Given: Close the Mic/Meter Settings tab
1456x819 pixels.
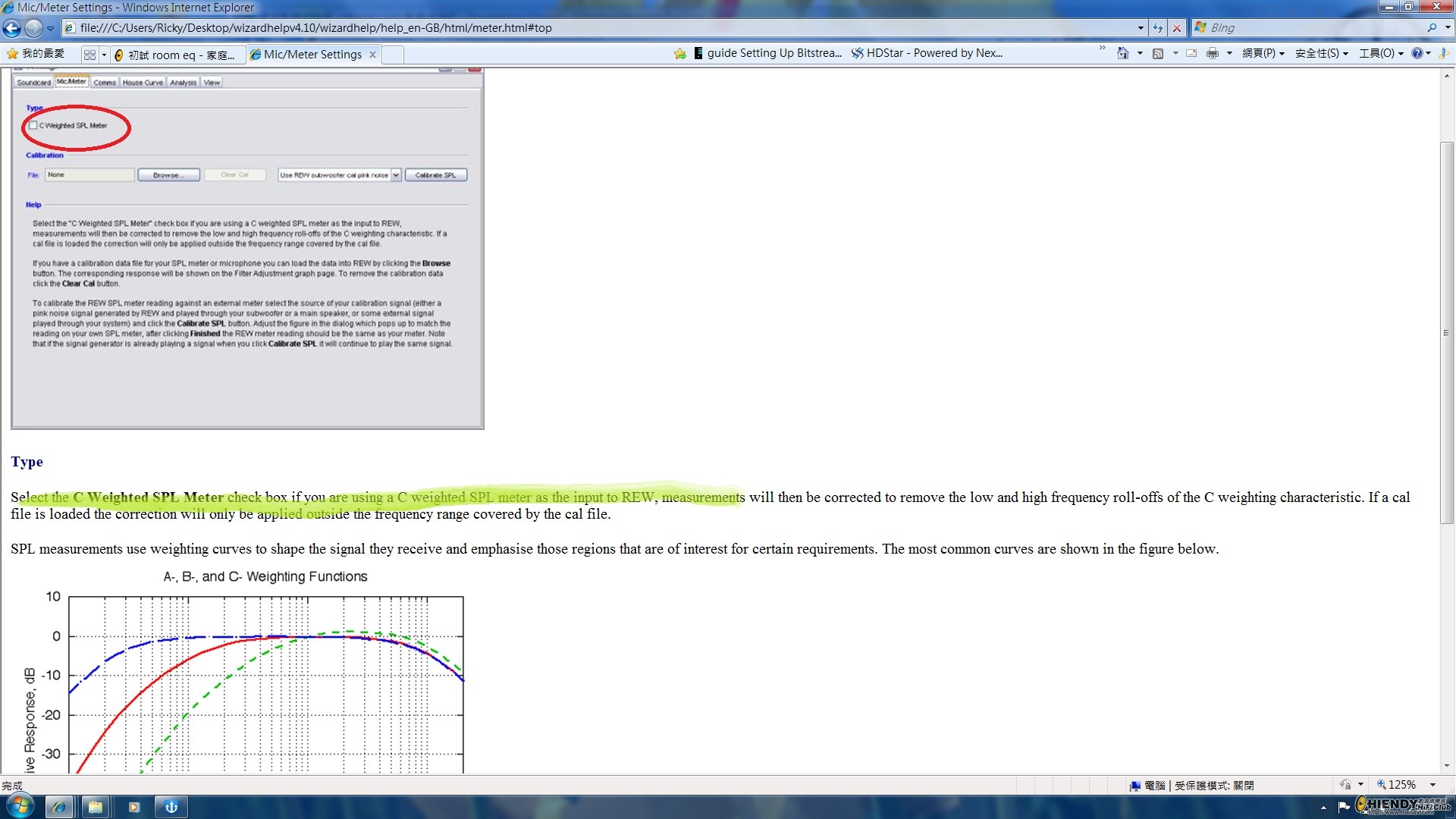Looking at the screenshot, I should pyautogui.click(x=372, y=55).
